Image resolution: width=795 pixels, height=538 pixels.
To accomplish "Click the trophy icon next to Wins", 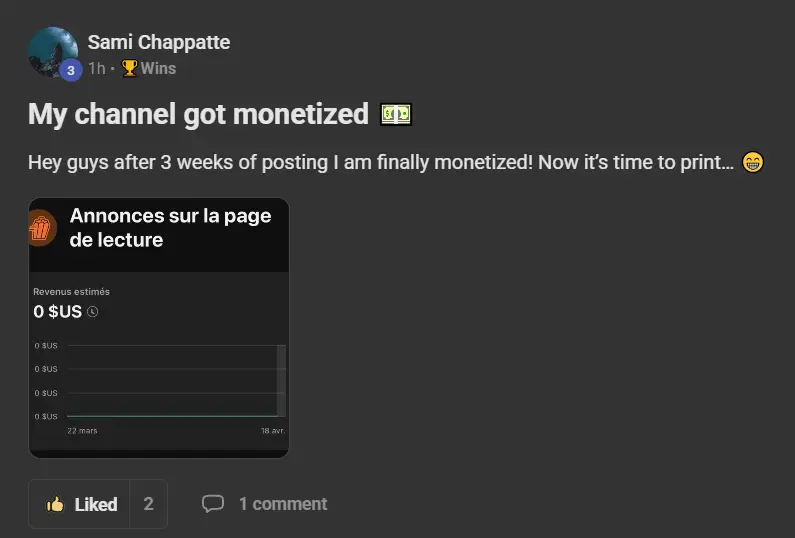I will [x=129, y=68].
